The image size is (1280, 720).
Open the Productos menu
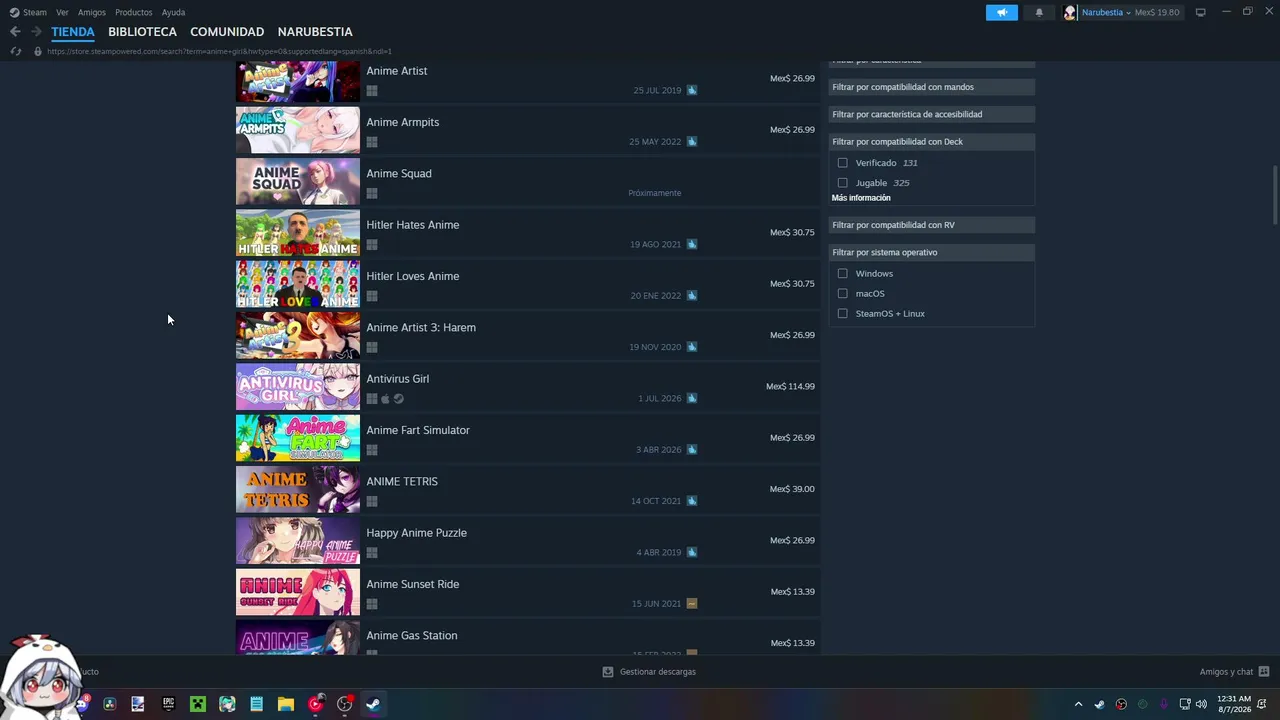(x=134, y=12)
